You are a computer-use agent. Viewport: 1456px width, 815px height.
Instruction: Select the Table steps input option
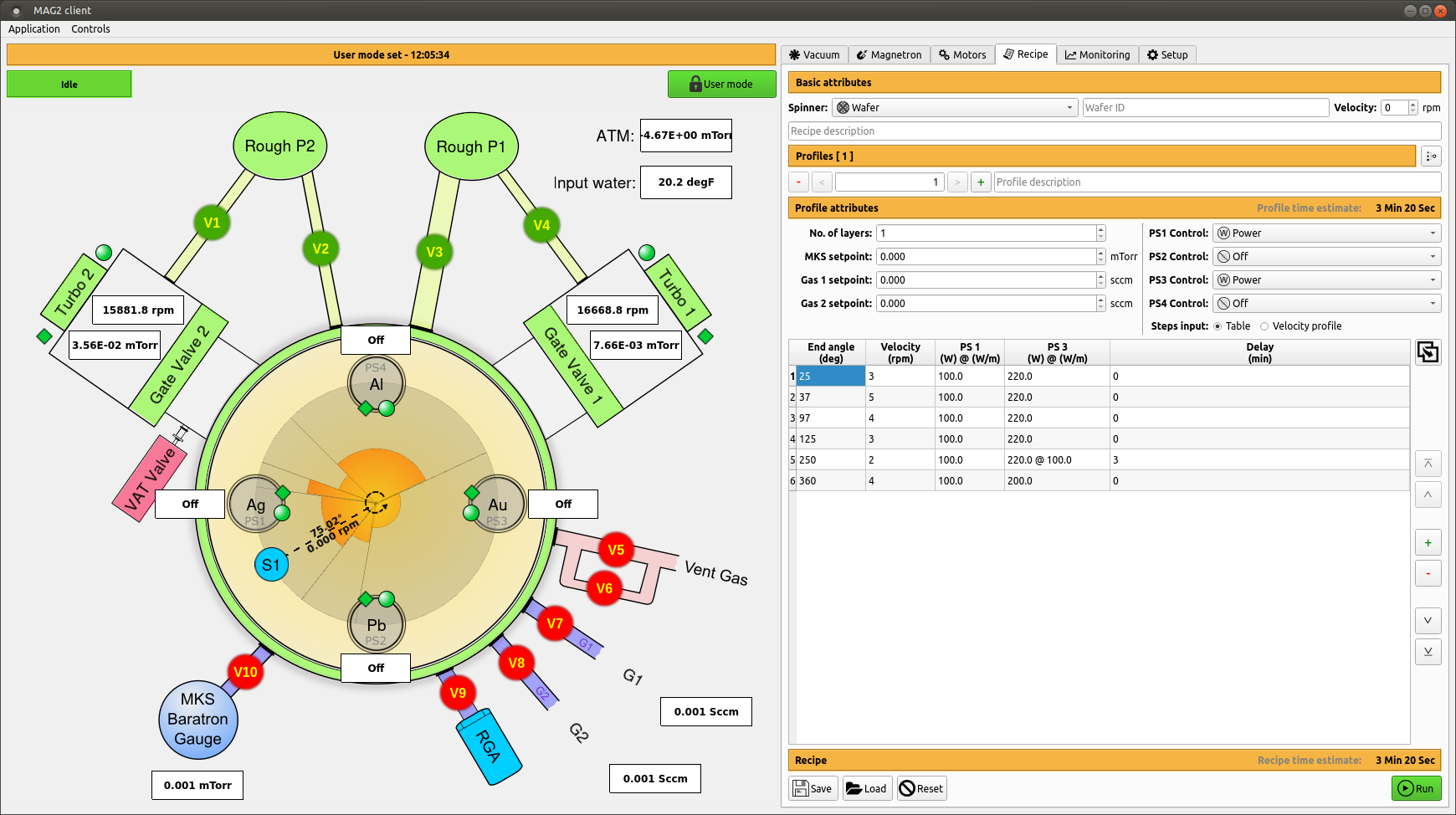1218,326
